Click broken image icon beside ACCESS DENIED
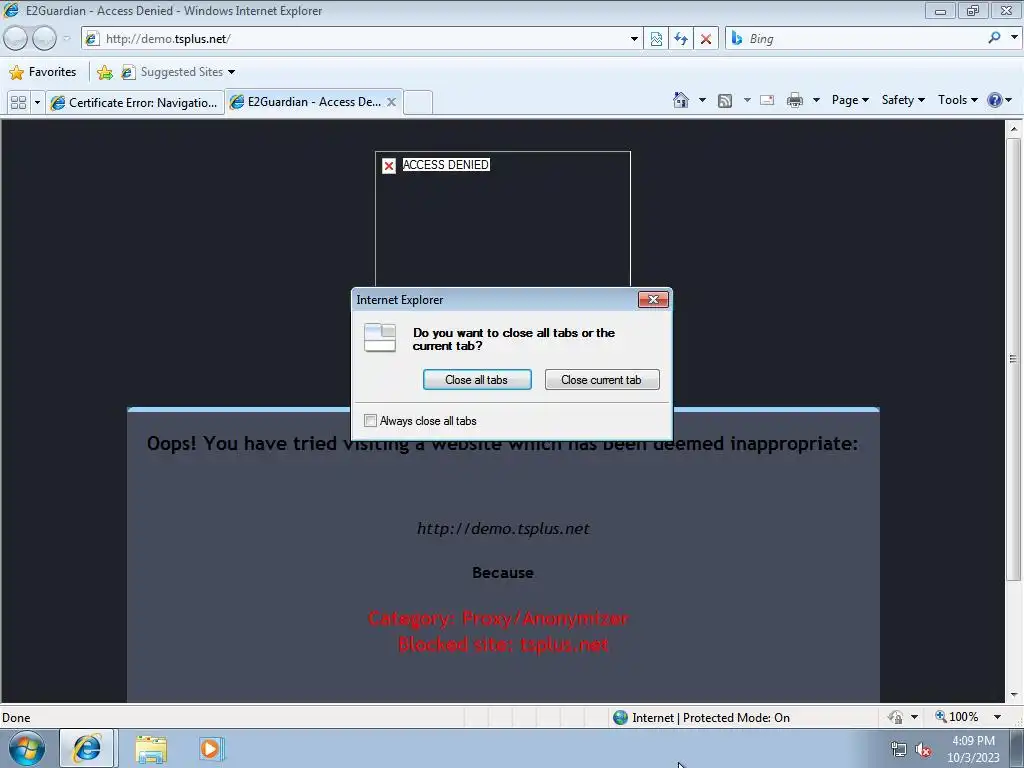 point(389,166)
